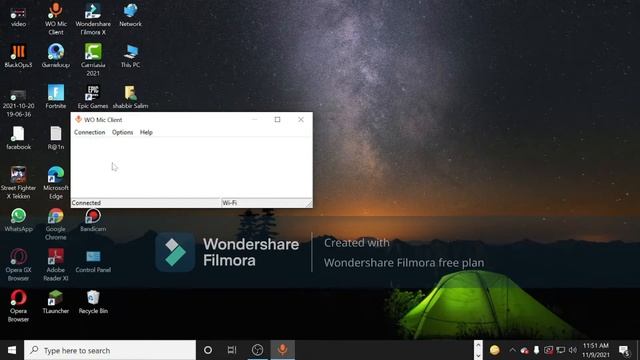This screenshot has height=360, width=640.
Task: Open the R@1n file icon
Action: coord(56,138)
